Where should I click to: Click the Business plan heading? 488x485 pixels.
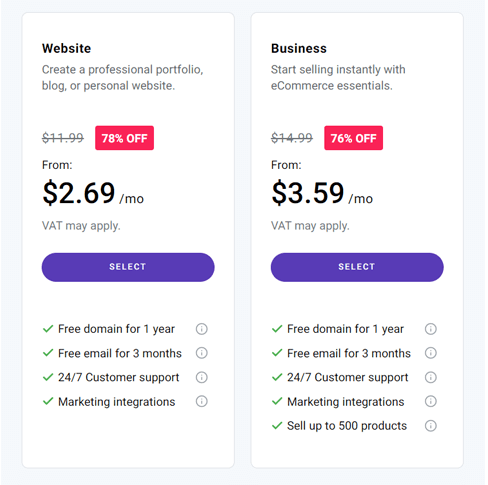[x=299, y=48]
